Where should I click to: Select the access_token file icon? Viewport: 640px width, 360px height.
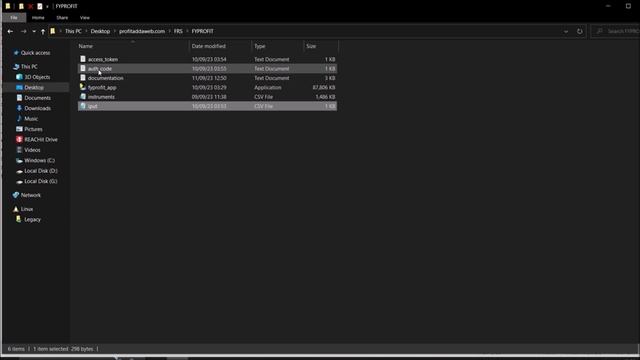[83, 59]
